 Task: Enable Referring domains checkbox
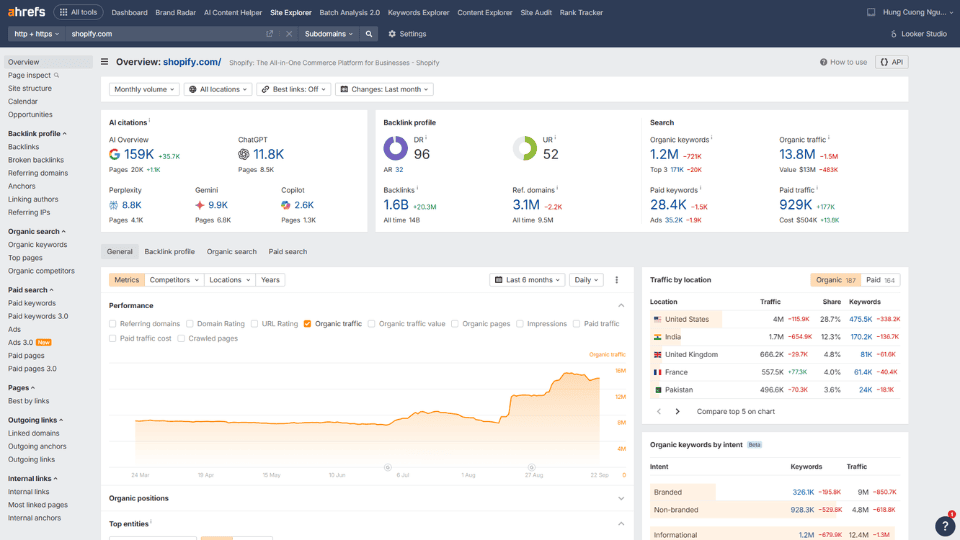113,324
